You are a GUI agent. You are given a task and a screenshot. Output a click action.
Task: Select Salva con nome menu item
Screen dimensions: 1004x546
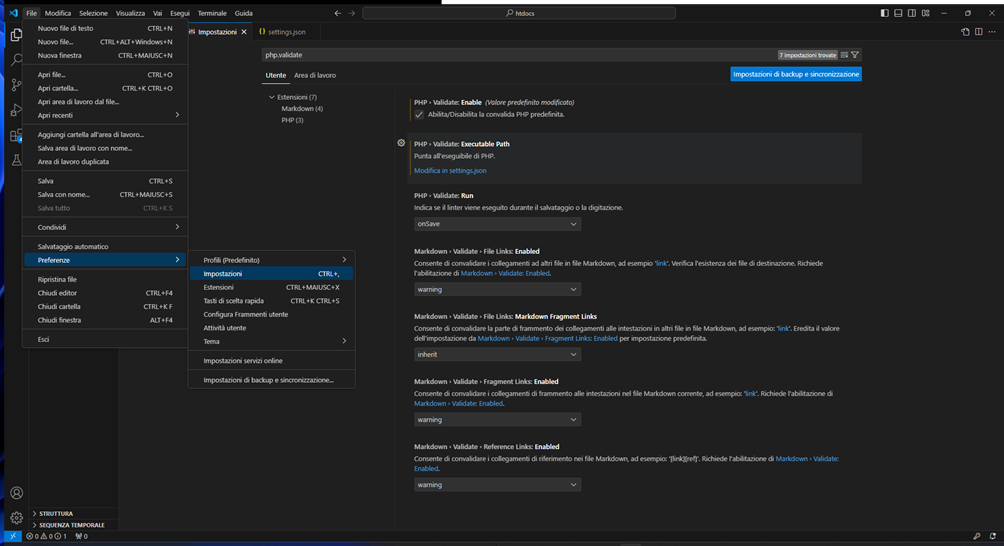(x=106, y=195)
